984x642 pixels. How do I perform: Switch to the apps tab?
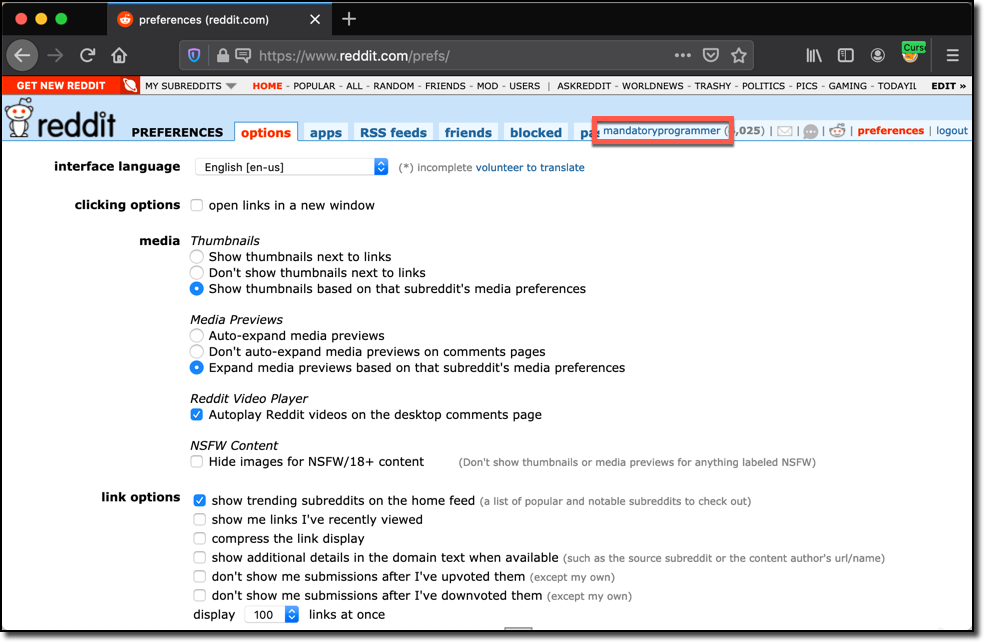(x=326, y=132)
